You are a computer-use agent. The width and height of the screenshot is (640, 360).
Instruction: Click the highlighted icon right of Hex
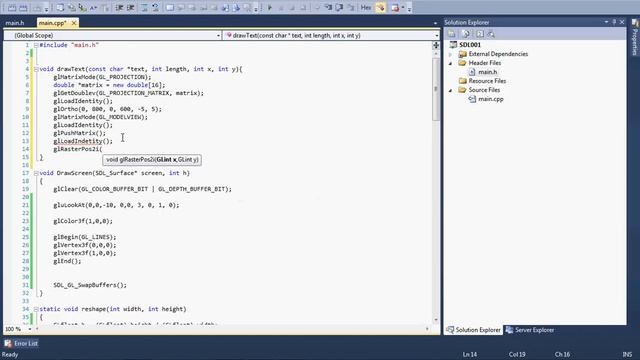point(380,8)
